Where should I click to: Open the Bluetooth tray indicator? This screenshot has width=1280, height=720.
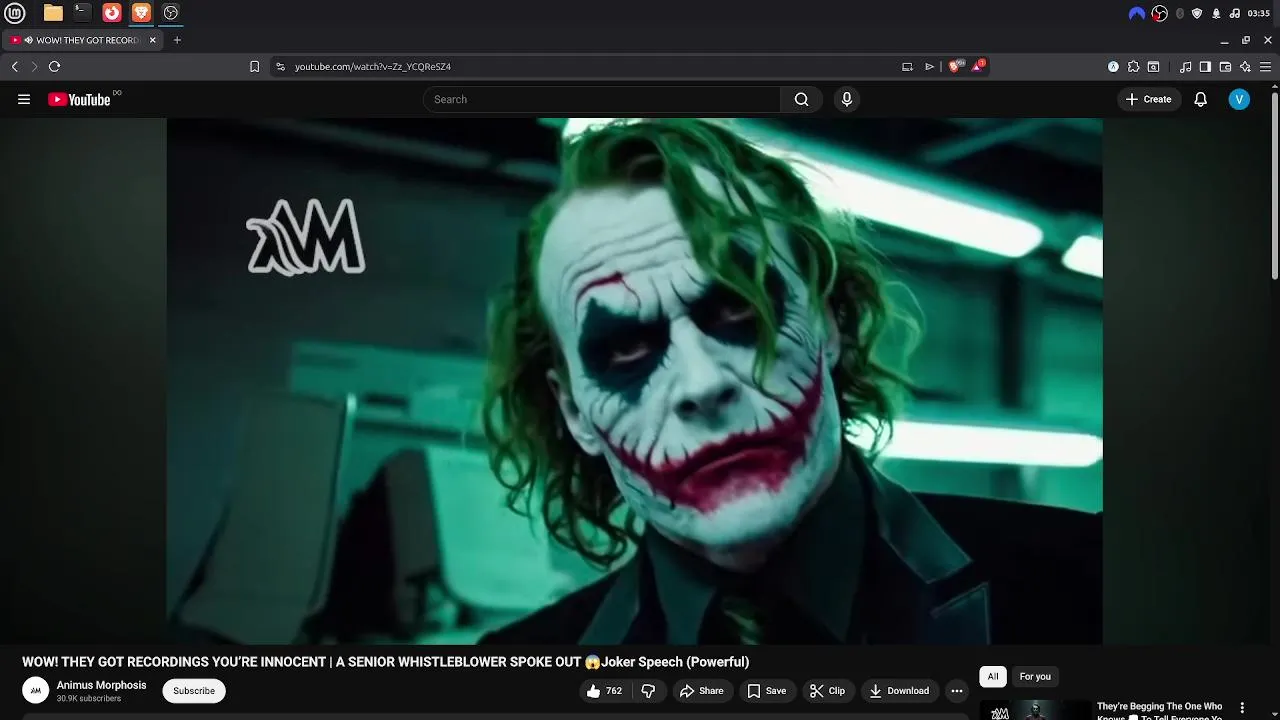(1180, 13)
